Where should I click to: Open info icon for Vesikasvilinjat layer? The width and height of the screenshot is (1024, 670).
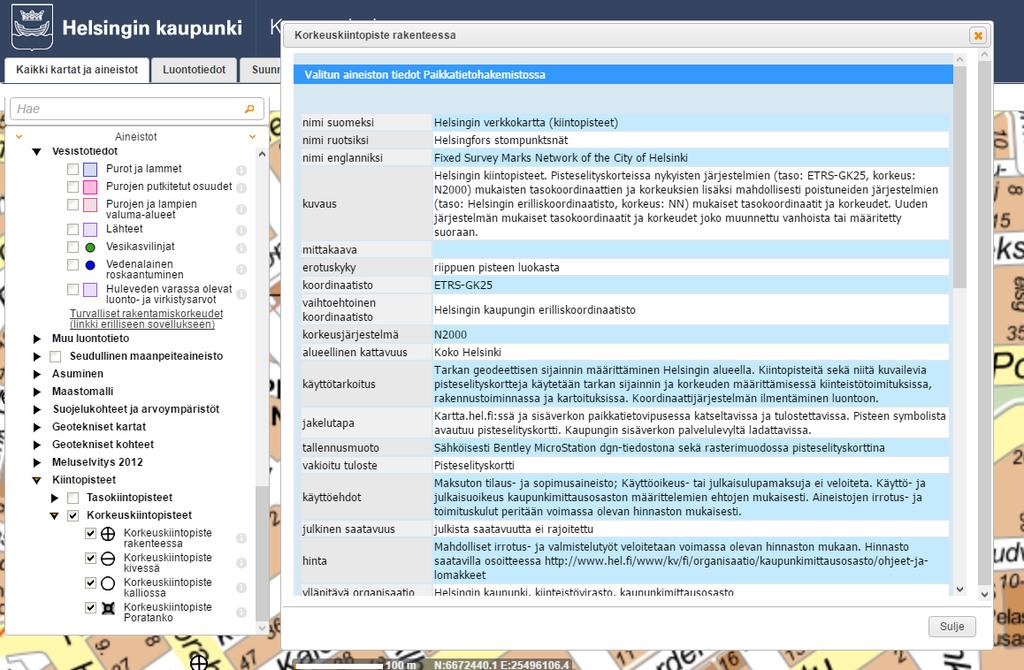pos(241,248)
